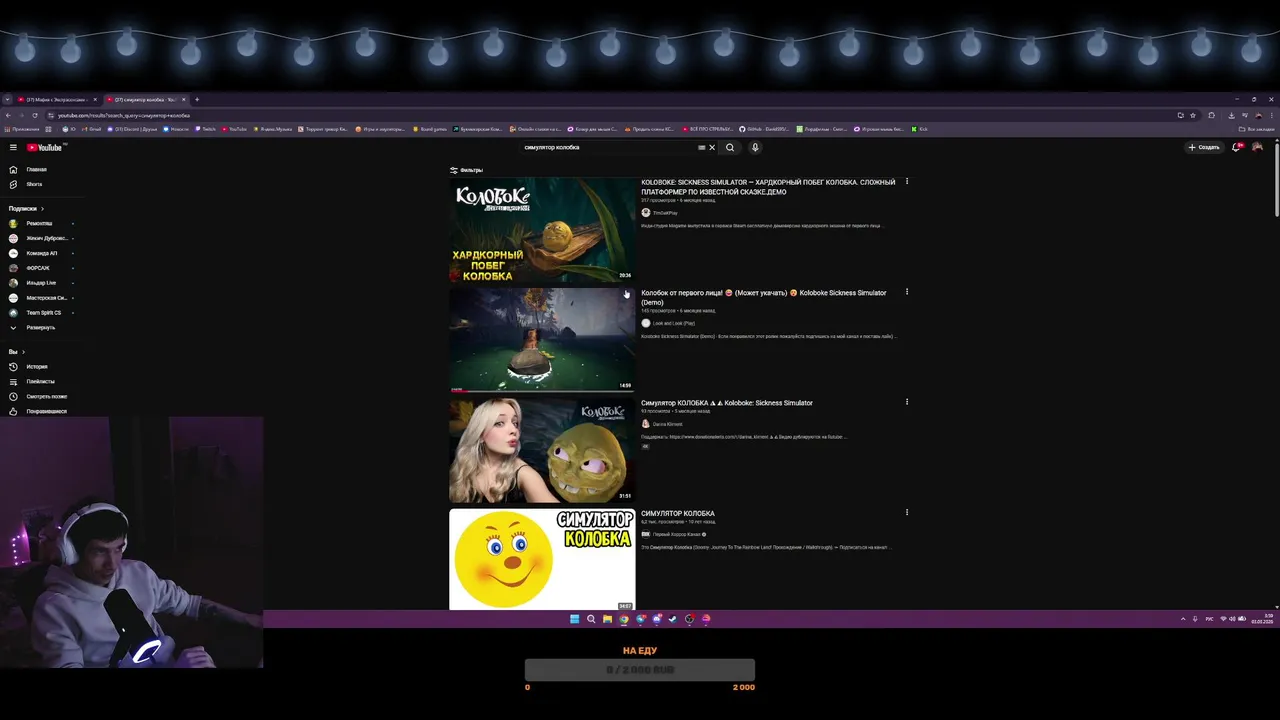Open the Windows Start menu
The width and height of the screenshot is (1280, 720).
[x=574, y=619]
